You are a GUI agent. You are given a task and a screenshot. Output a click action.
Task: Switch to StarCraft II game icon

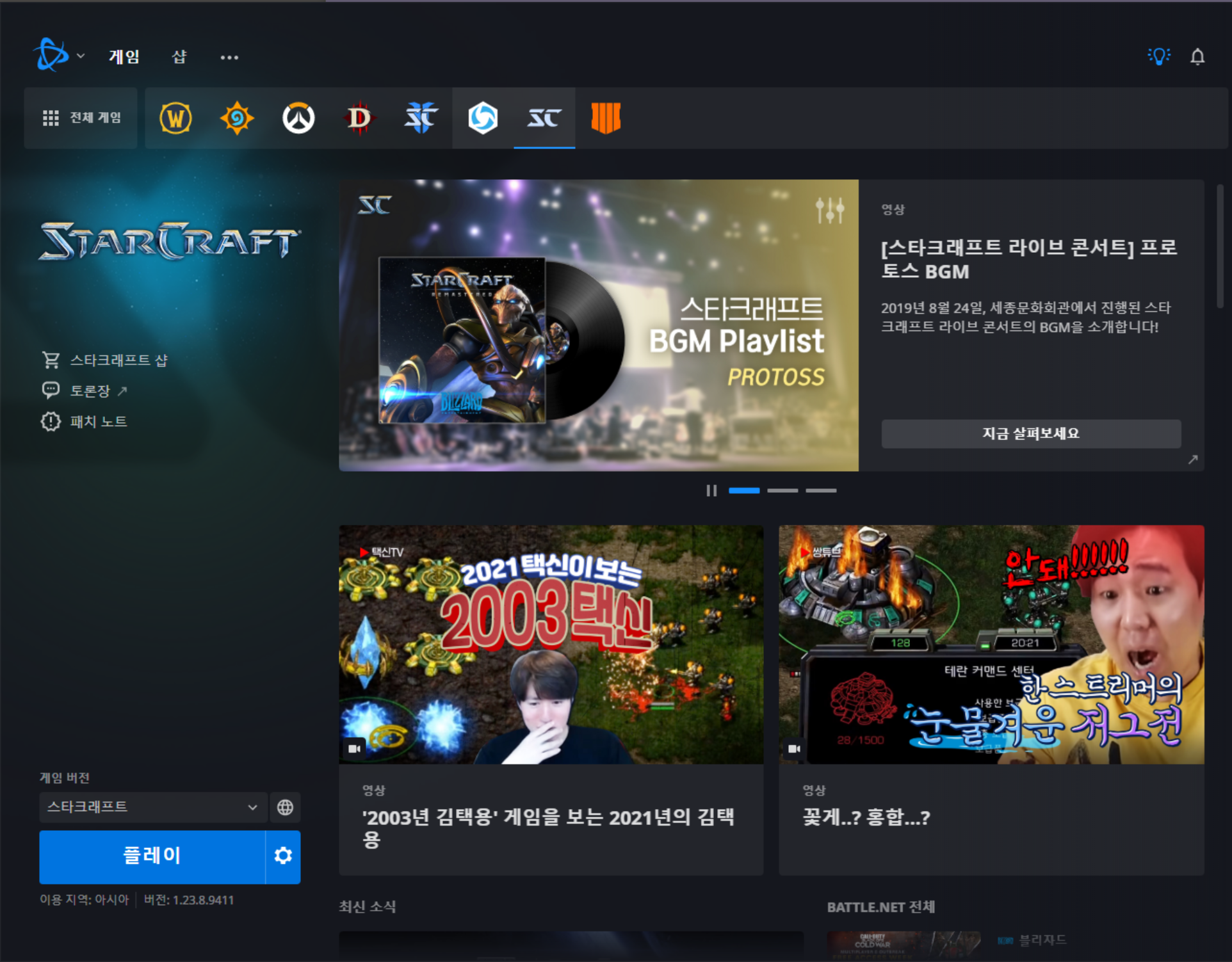(x=421, y=118)
